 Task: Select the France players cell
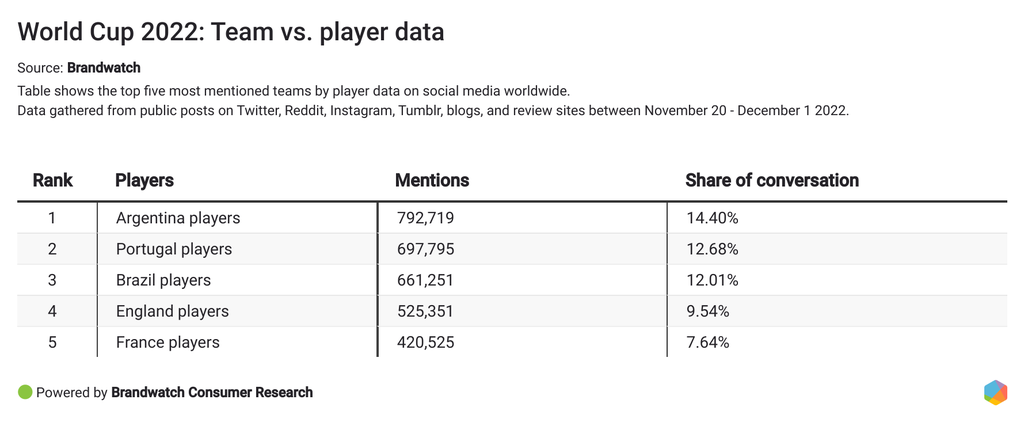(168, 342)
